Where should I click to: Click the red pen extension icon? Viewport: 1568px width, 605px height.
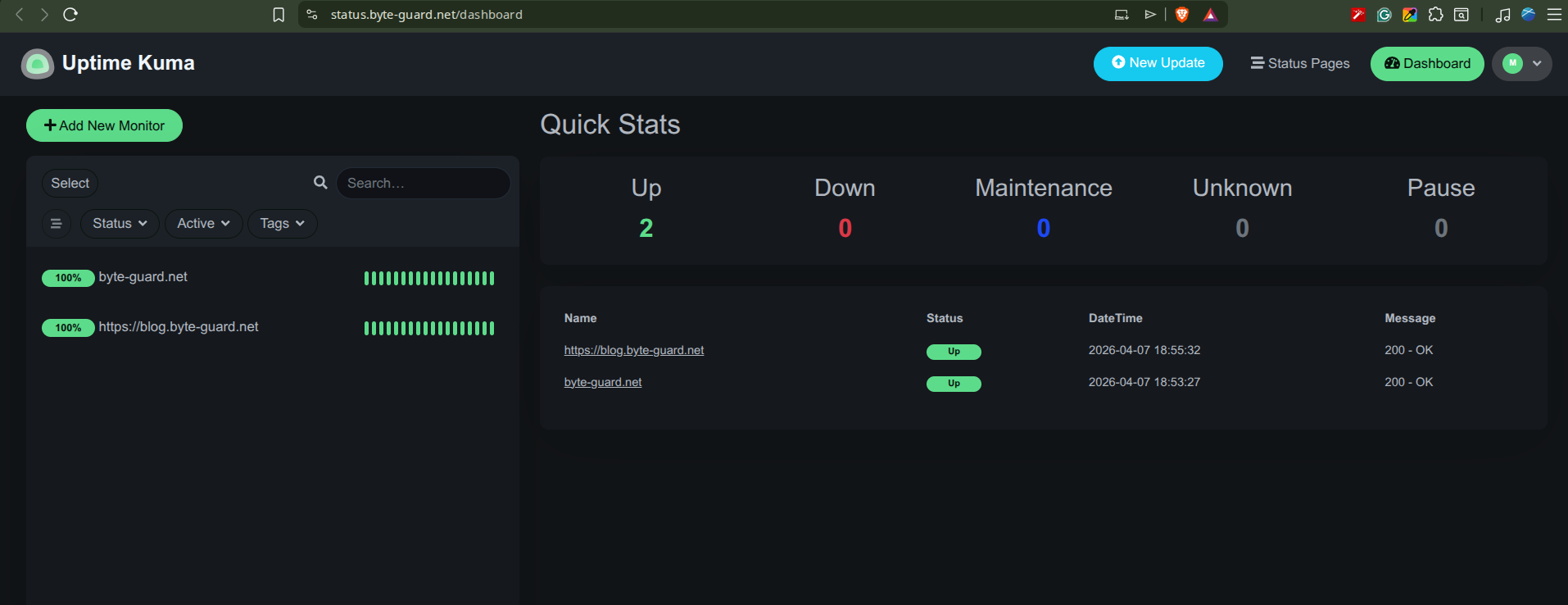click(1358, 15)
